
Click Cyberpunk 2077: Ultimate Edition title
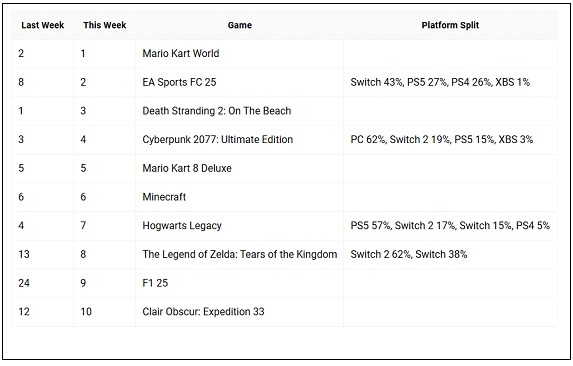coord(218,139)
